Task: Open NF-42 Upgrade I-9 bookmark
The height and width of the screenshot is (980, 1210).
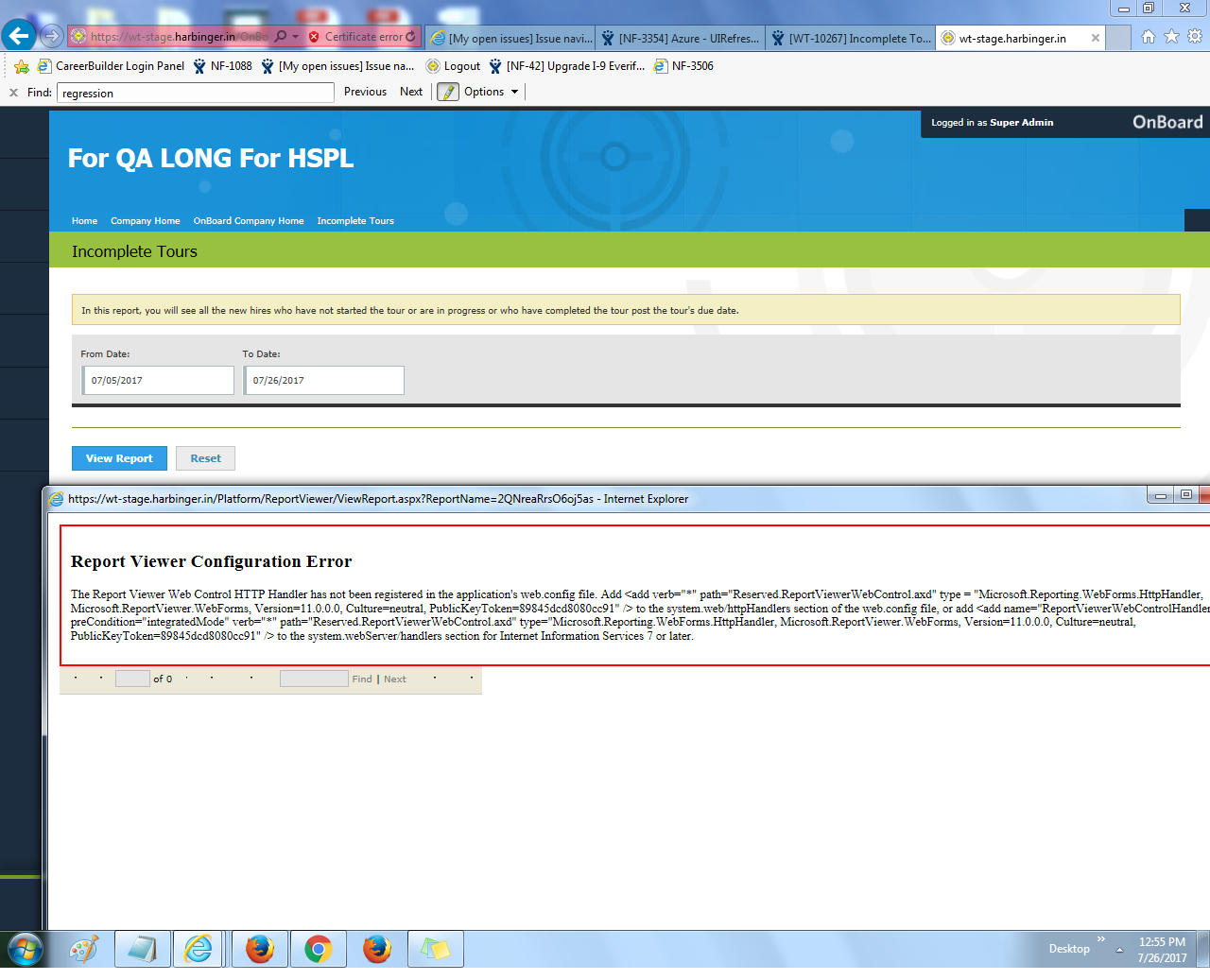Action: coord(566,66)
